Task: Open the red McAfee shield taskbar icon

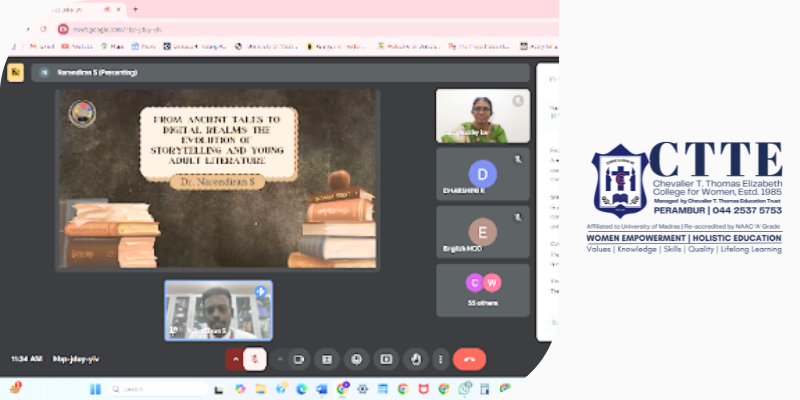Action: coord(423,389)
